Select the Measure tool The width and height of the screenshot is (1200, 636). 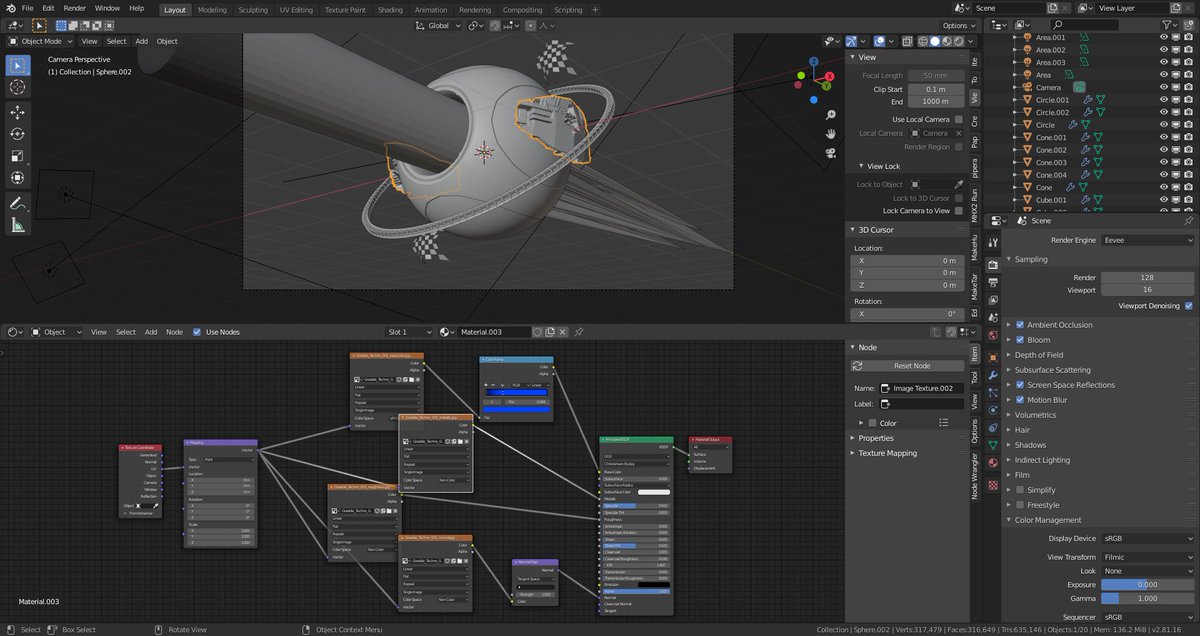(x=17, y=225)
